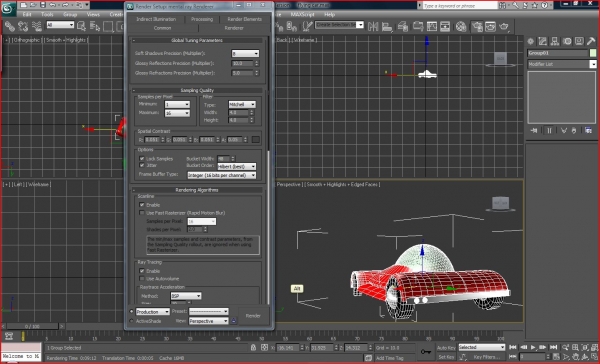Click the Redo arrow icon
This screenshot has height=364, width=600.
tap(64, 5)
